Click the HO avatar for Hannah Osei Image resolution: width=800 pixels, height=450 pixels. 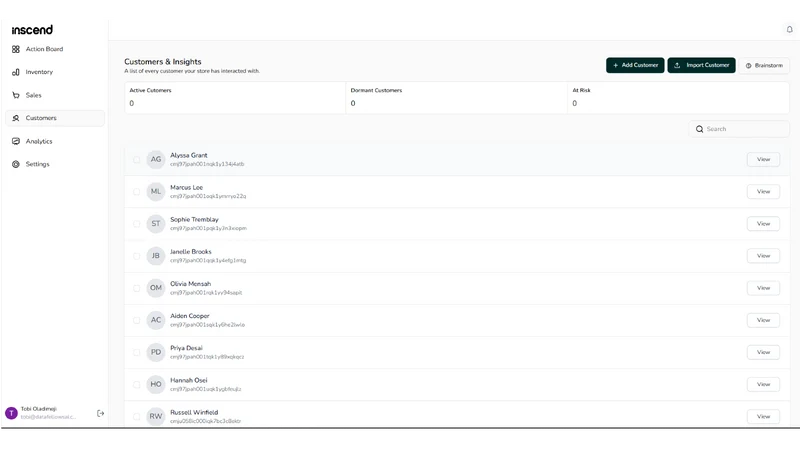coord(156,384)
